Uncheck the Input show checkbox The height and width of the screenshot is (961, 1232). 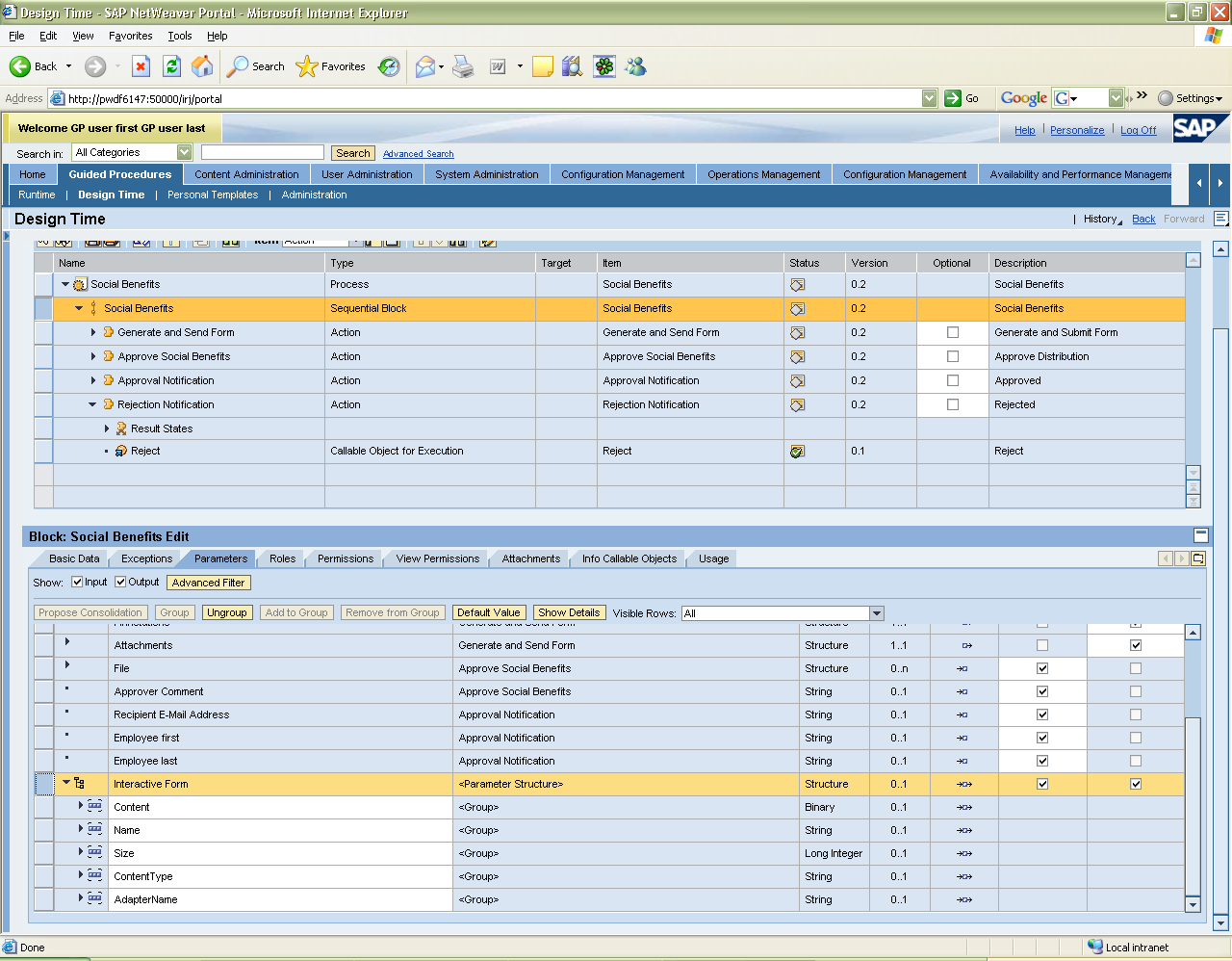click(77, 582)
